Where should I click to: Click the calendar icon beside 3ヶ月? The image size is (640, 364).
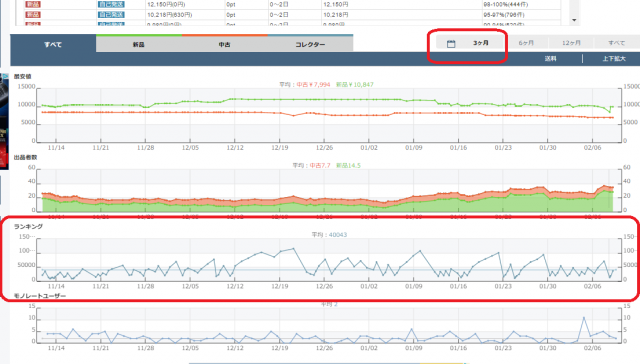tap(451, 43)
